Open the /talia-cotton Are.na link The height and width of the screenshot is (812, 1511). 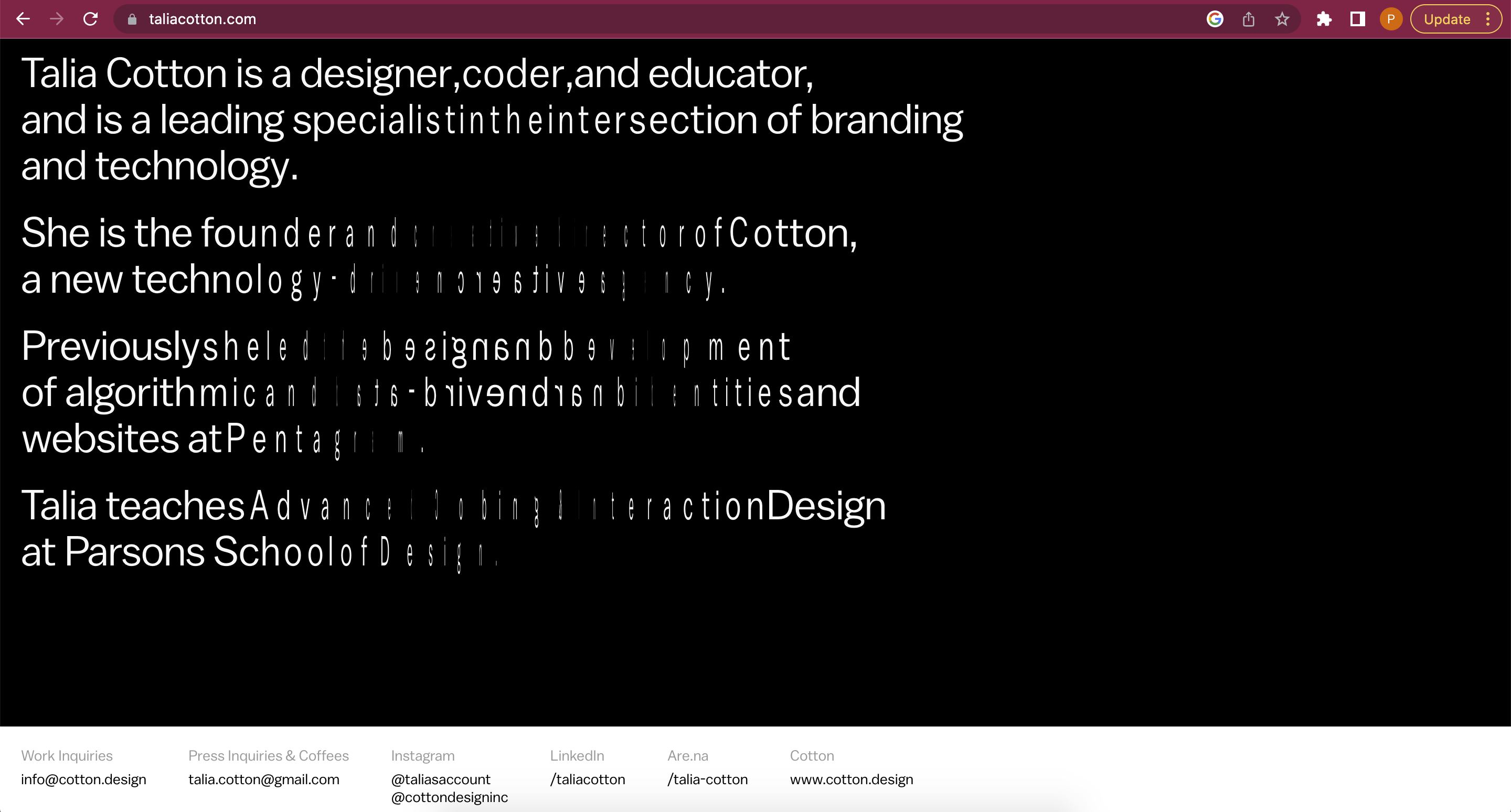tap(707, 779)
